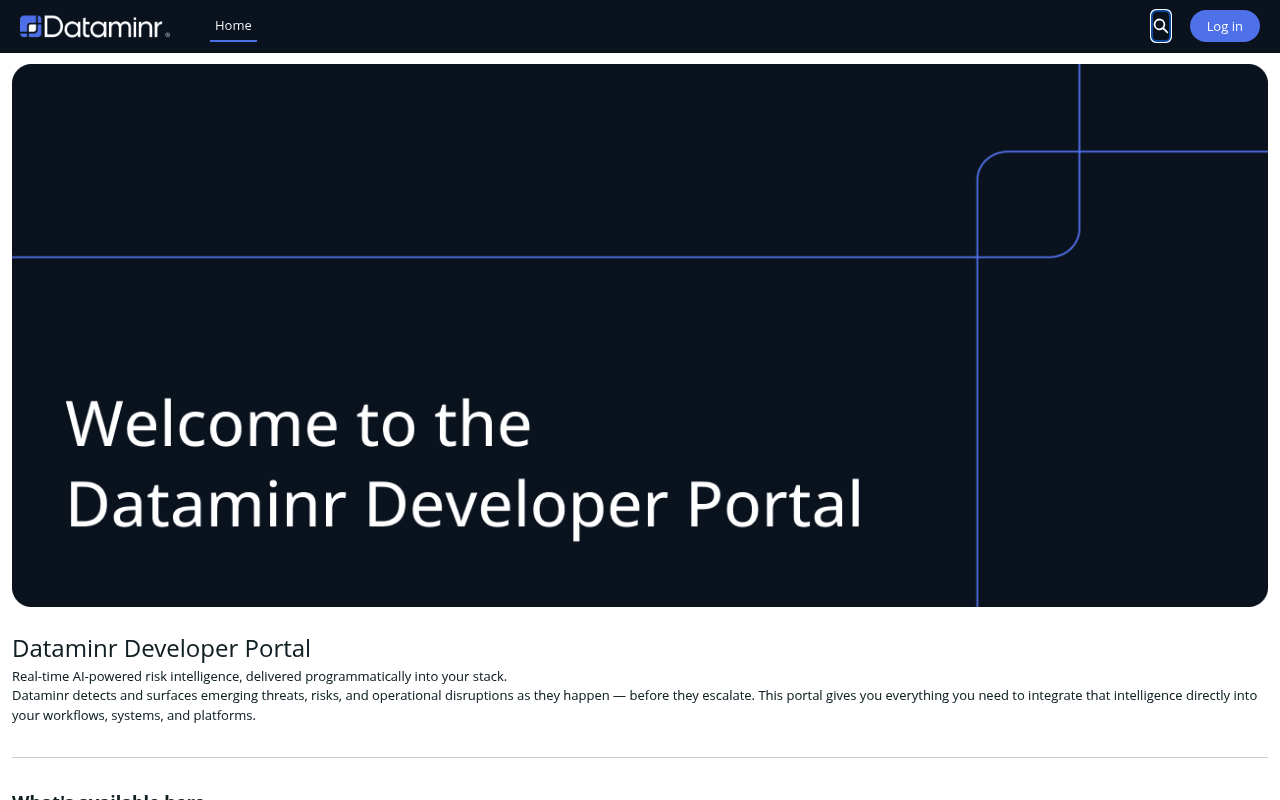Click the Log in button
The height and width of the screenshot is (800, 1280).
(x=1224, y=26)
